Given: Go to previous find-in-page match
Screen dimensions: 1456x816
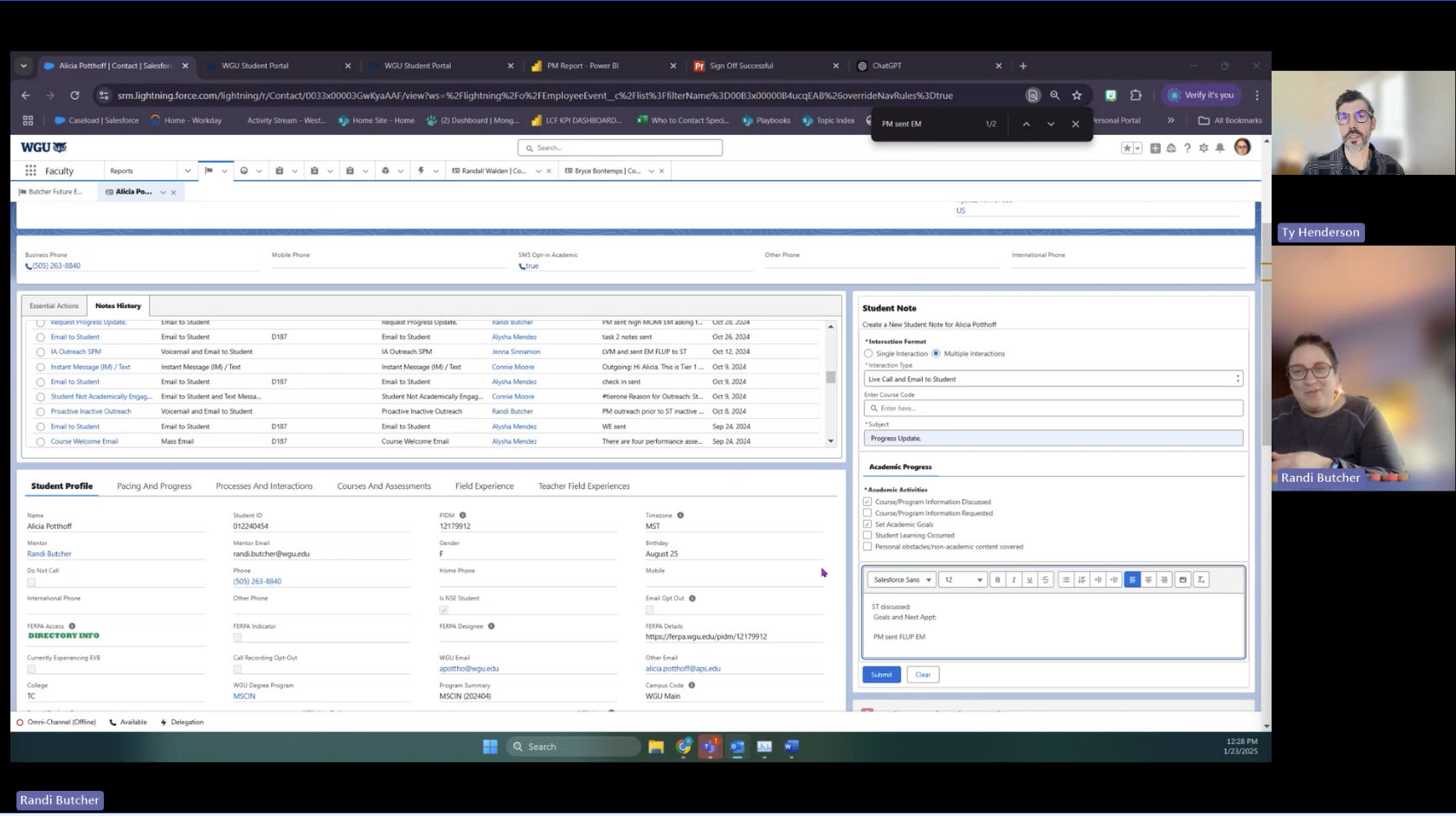Looking at the screenshot, I should pyautogui.click(x=1026, y=124).
